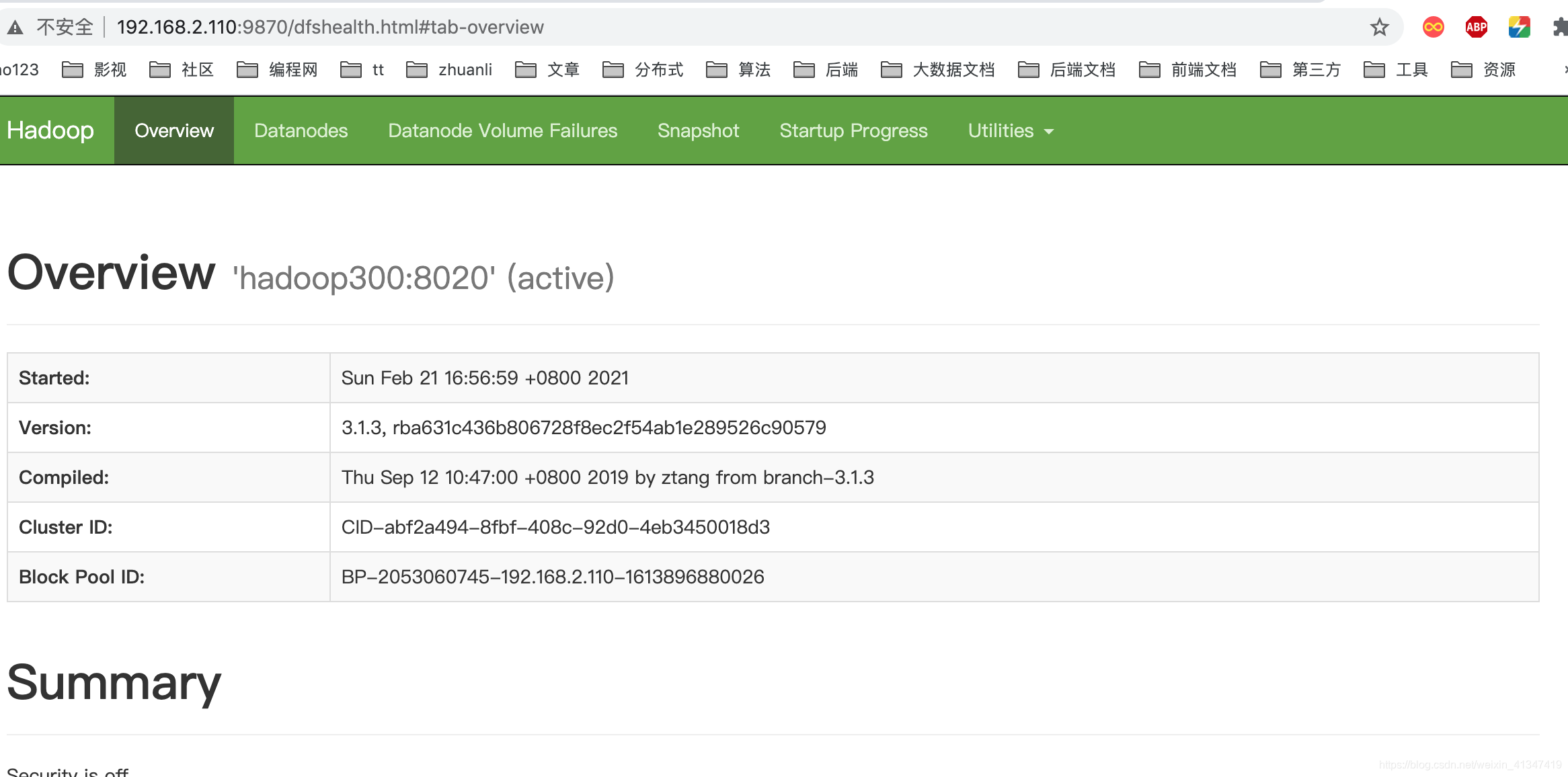Click the Utilities dropdown arrow
The height and width of the screenshot is (777, 1568).
click(1049, 131)
